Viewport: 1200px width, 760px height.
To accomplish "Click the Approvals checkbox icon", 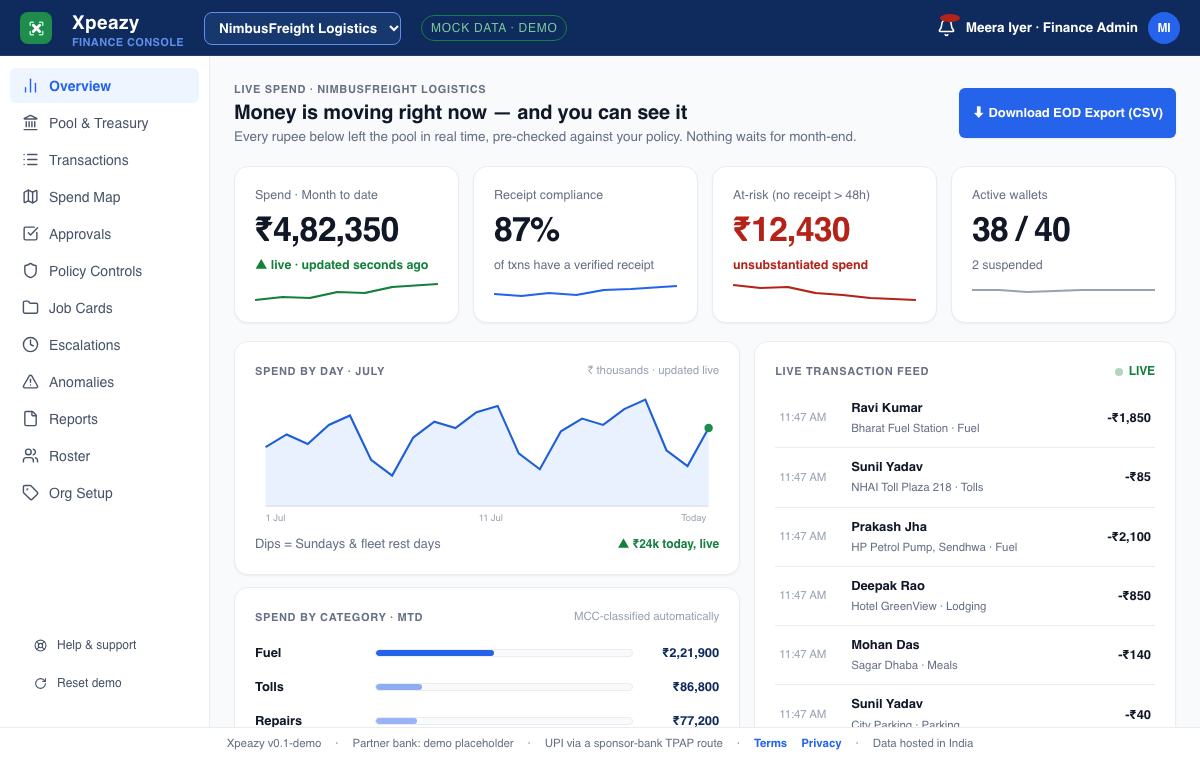I will (x=31, y=234).
